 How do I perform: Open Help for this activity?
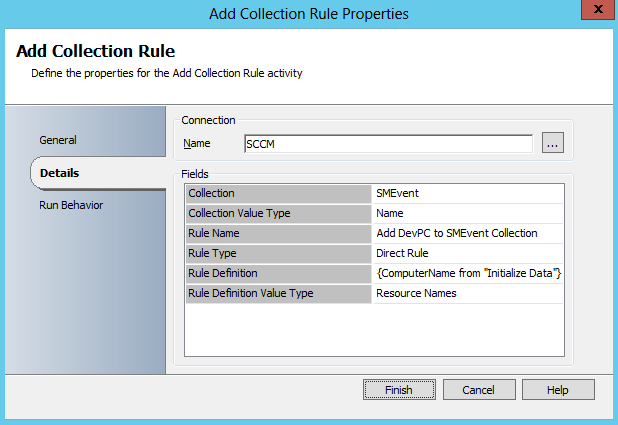coord(558,389)
